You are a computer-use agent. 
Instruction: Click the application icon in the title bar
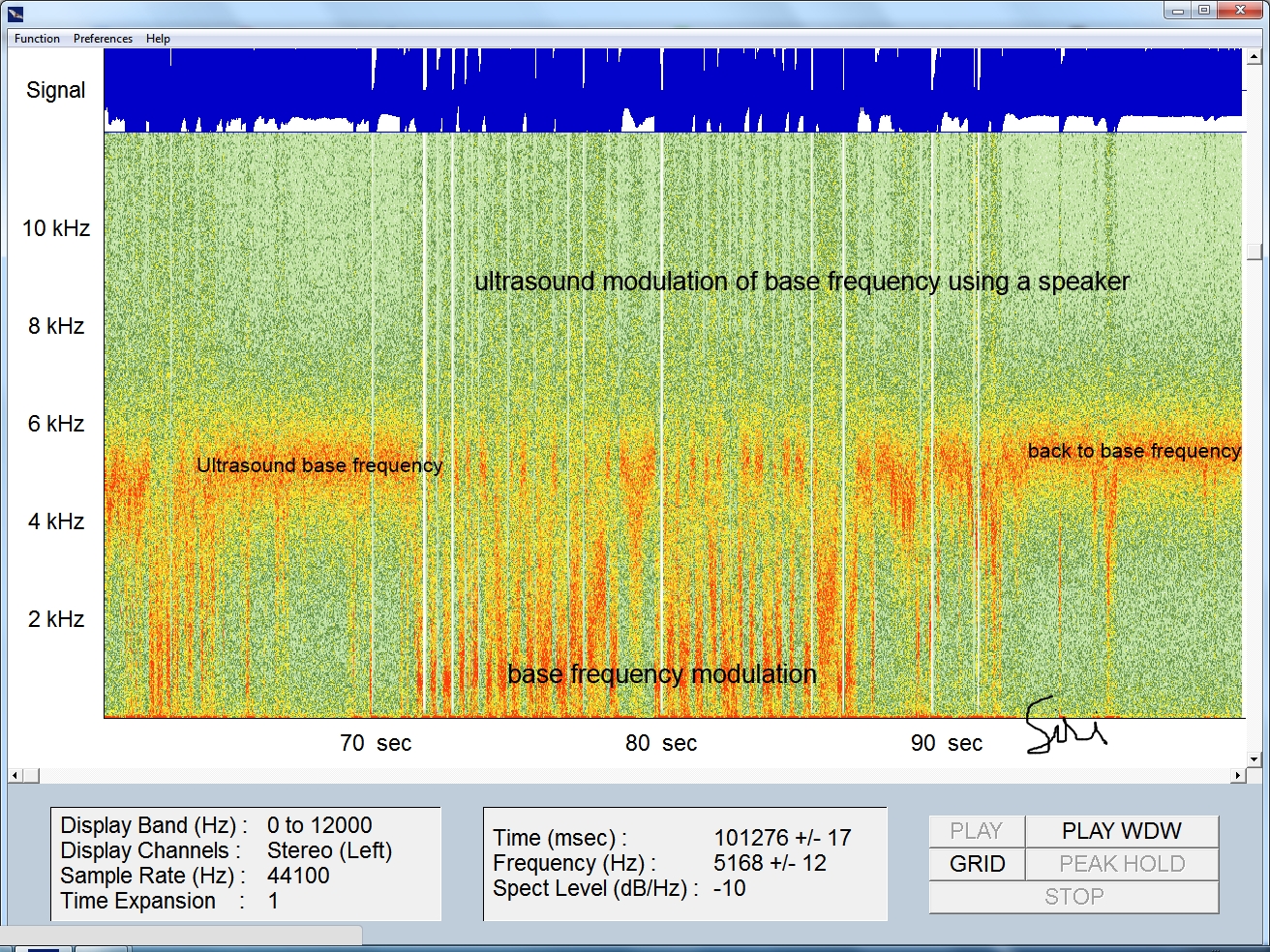coord(15,13)
